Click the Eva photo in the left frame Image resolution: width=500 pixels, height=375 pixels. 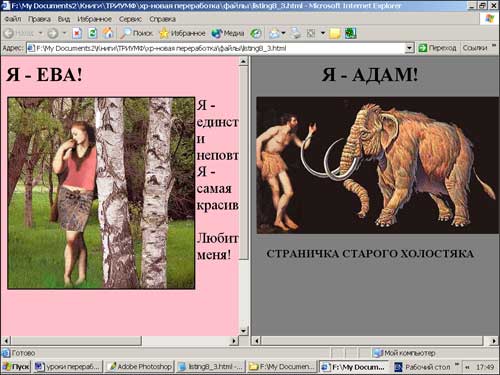coord(101,193)
